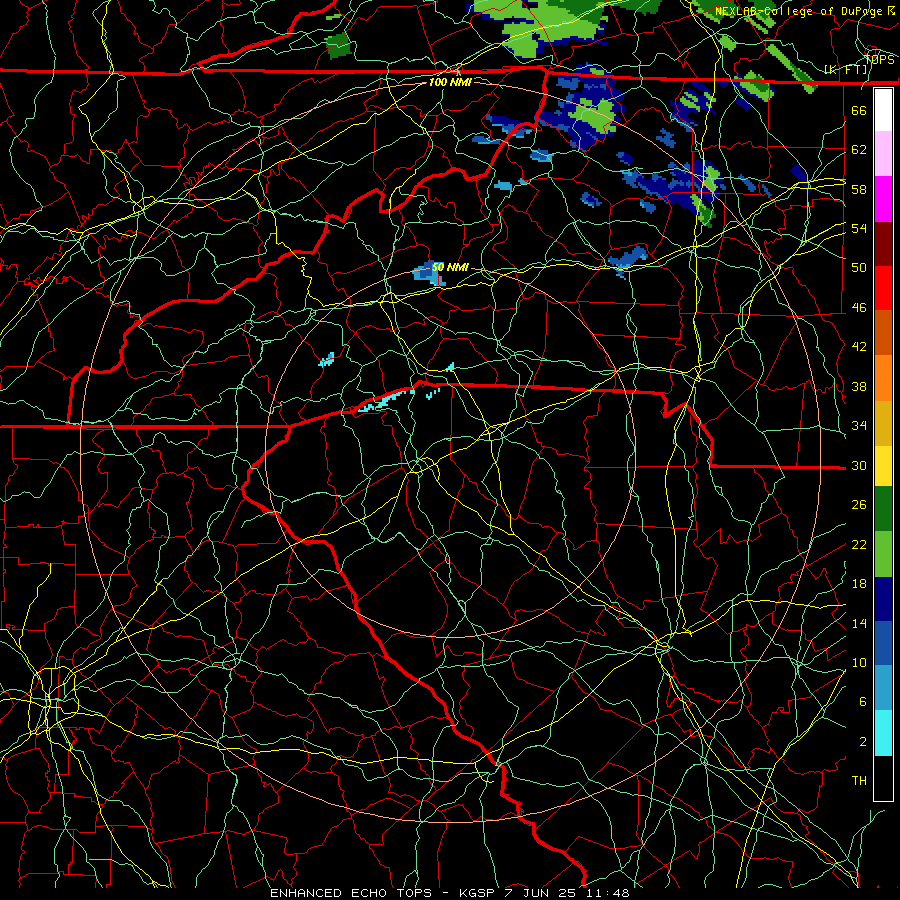This screenshot has width=900, height=900.
Task: Click the [K FT] units label
Action: pyautogui.click(x=846, y=70)
